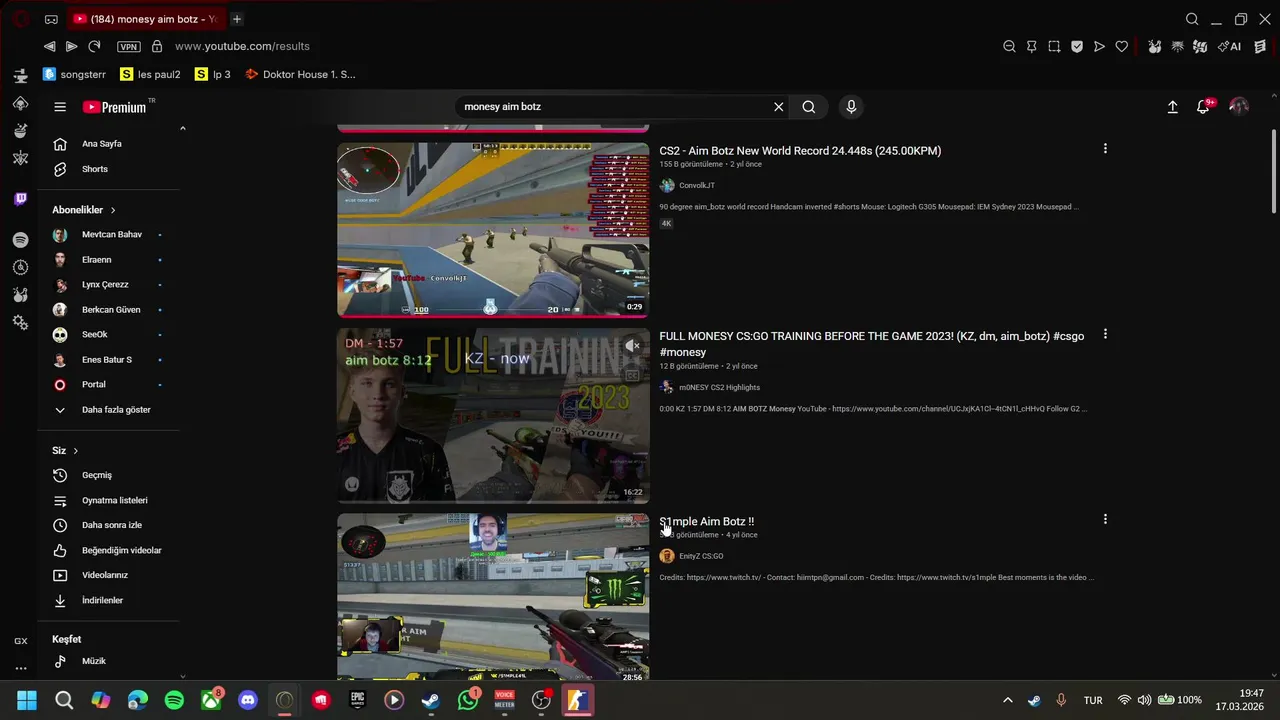The image size is (1280, 720).
Task: Open Oynatma listeleri in the sidebar
Action: tap(108, 500)
